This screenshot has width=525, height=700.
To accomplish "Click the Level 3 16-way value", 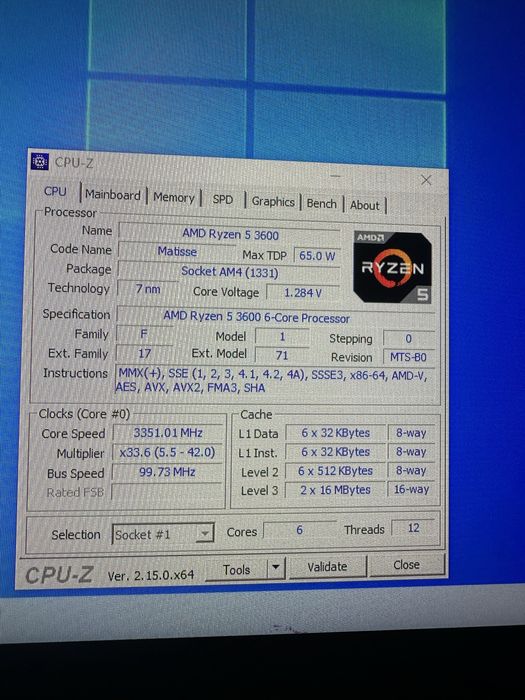I will coord(411,489).
